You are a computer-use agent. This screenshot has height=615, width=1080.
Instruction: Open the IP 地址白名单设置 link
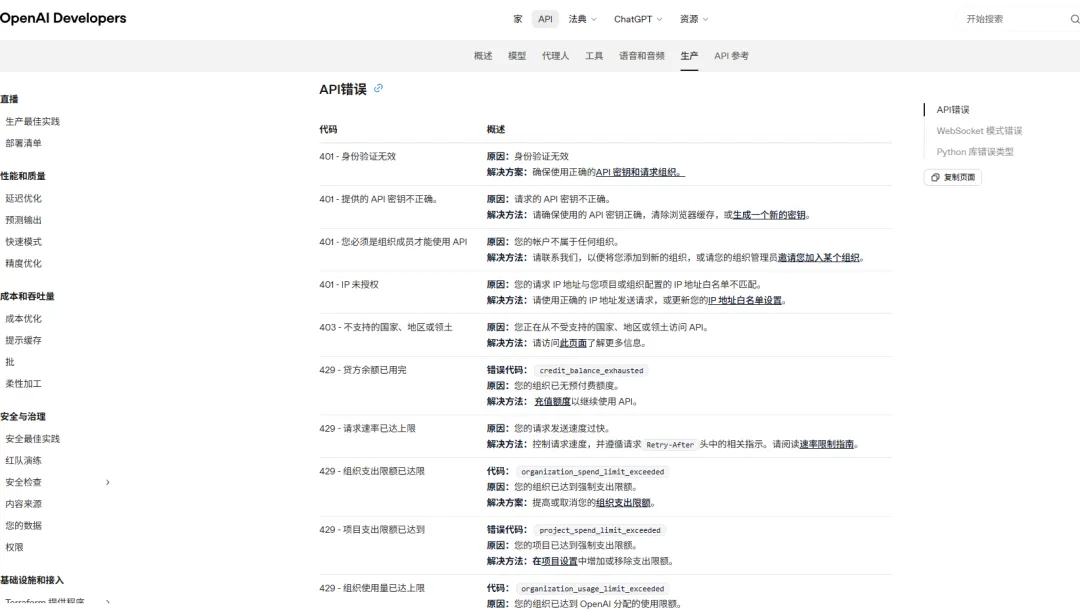coord(745,300)
